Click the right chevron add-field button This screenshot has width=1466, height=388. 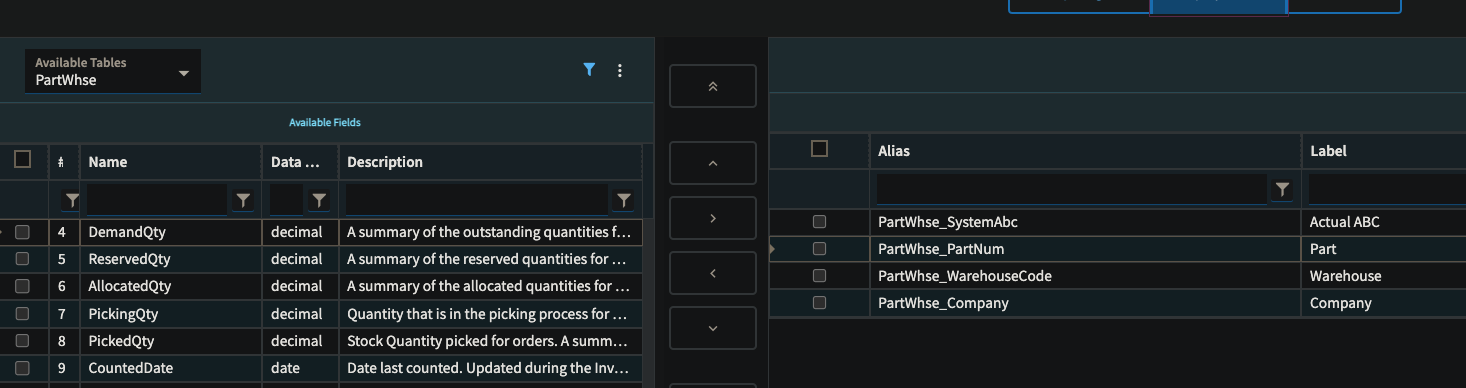point(713,218)
